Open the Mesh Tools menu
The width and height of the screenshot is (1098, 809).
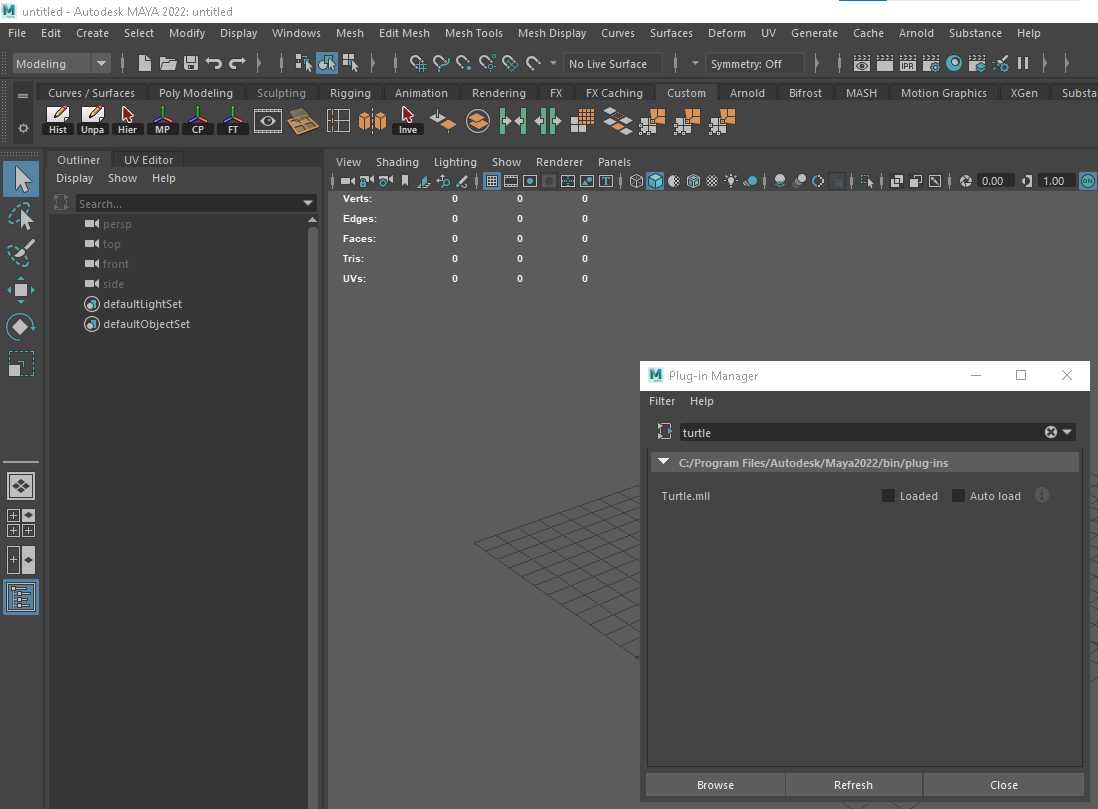pyautogui.click(x=473, y=33)
